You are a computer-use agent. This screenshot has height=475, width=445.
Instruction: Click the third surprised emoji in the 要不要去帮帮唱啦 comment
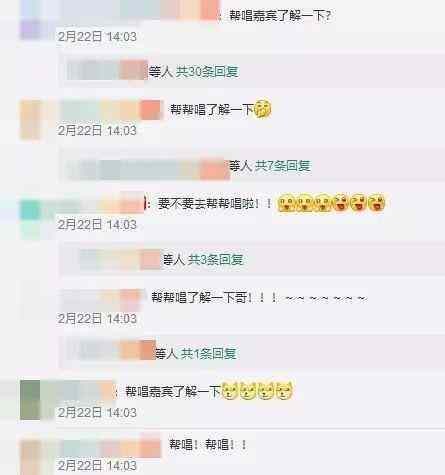[x=323, y=203]
